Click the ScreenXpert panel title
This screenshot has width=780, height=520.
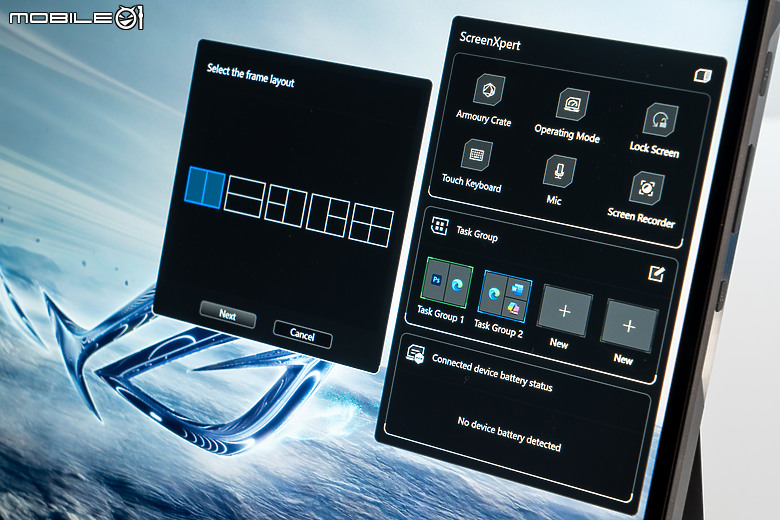(490, 41)
